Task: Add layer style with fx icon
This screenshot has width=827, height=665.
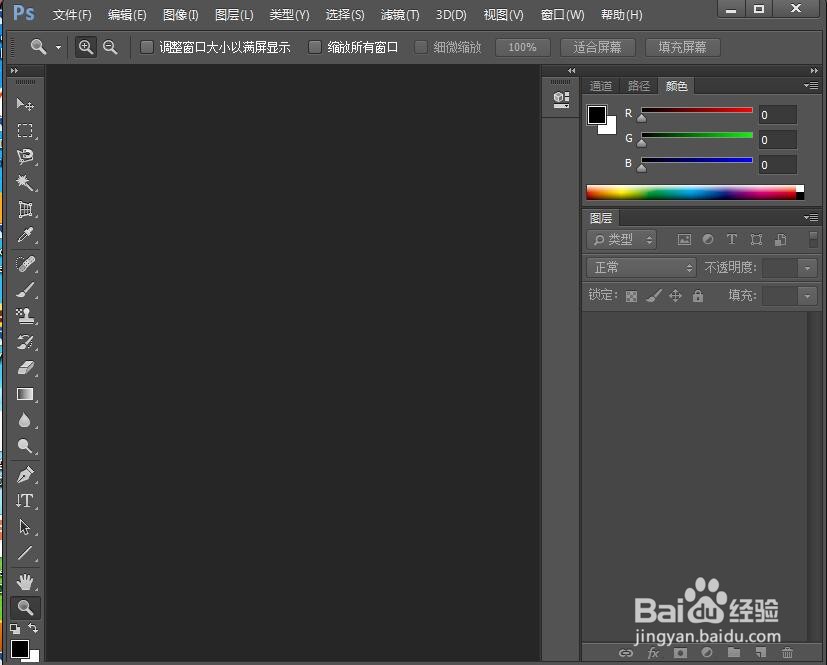Action: click(653, 653)
